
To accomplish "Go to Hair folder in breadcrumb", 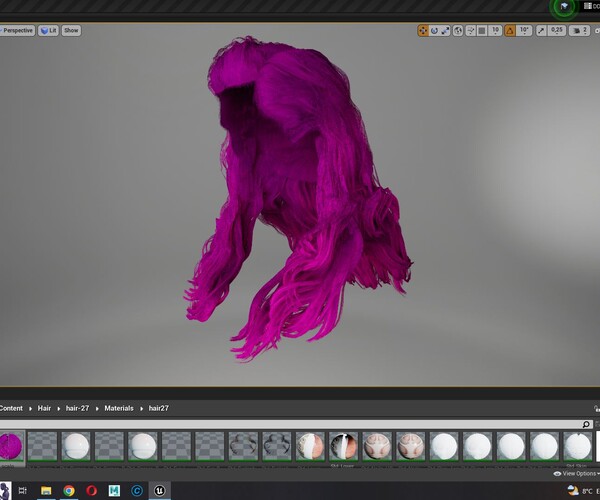I will pyautogui.click(x=44, y=408).
